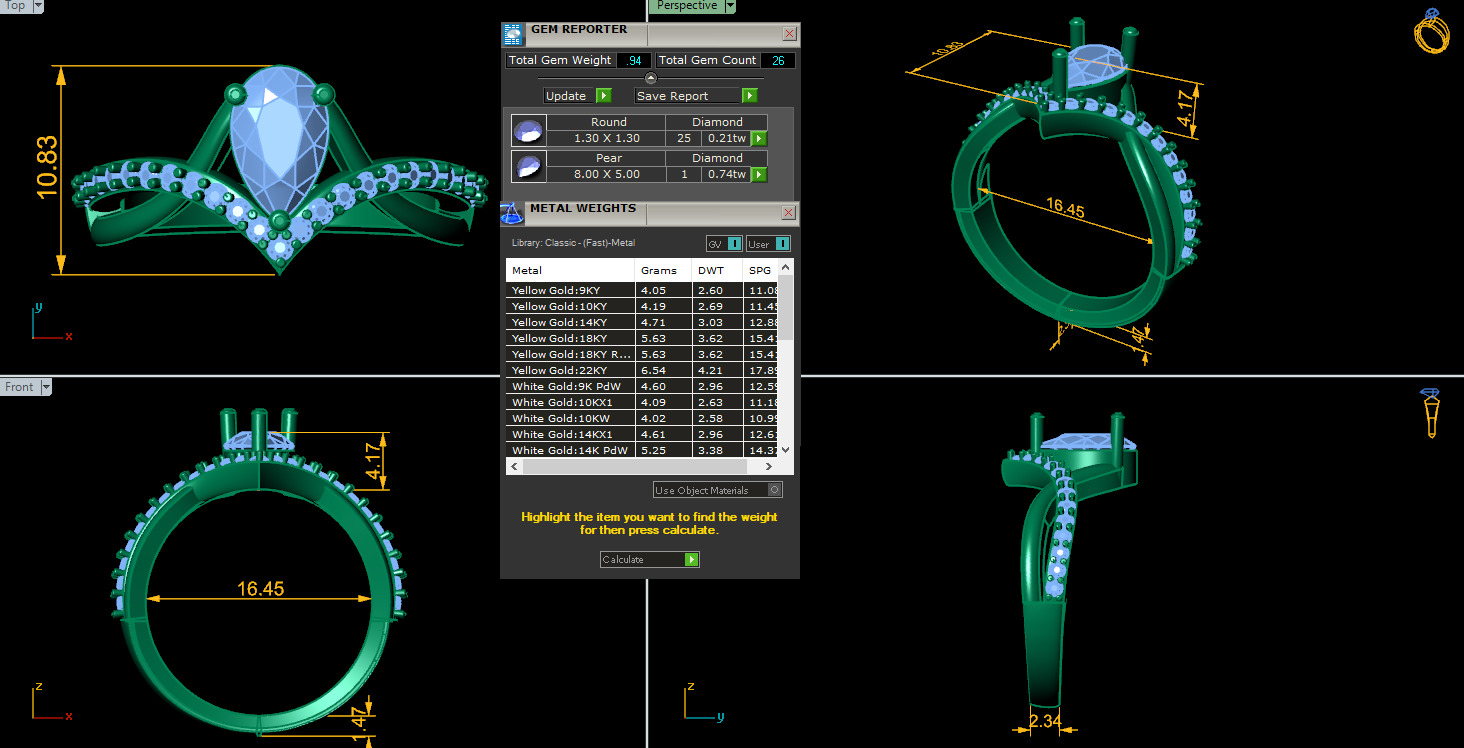
Task: Click the Total Gem Count value field
Action: pos(778,60)
